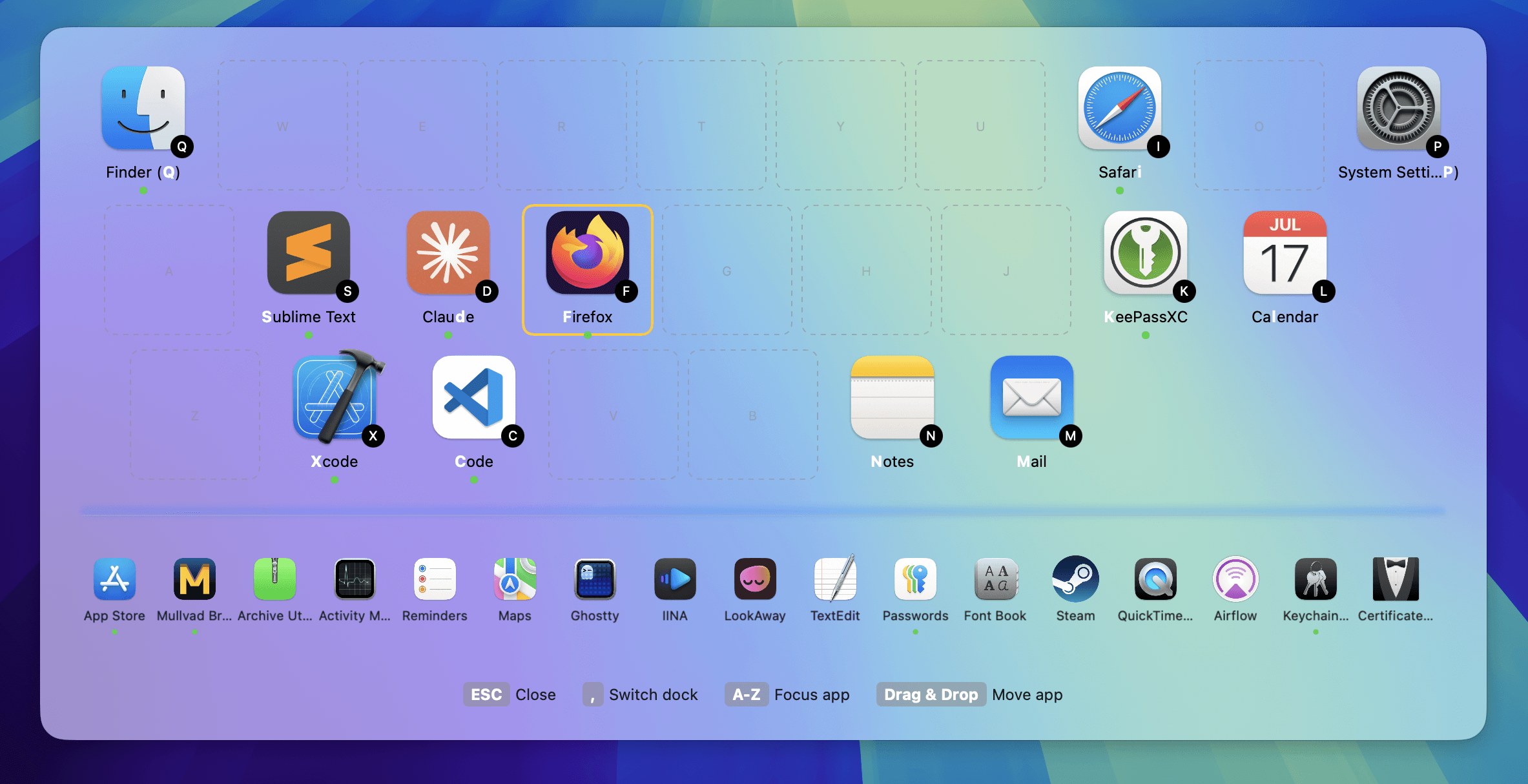Click the ESC Close hint button
This screenshot has height=784, width=1528.
(x=510, y=694)
